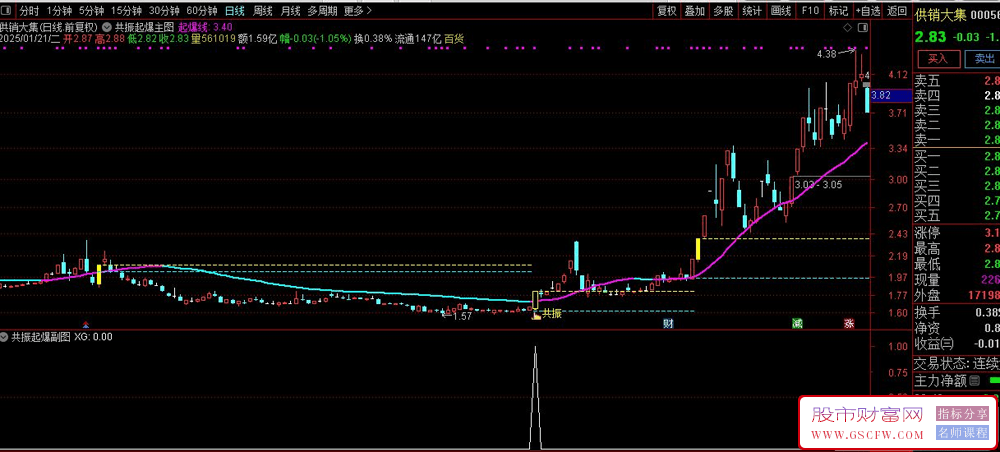Open the 主力净额 settings icon

pos(974,381)
